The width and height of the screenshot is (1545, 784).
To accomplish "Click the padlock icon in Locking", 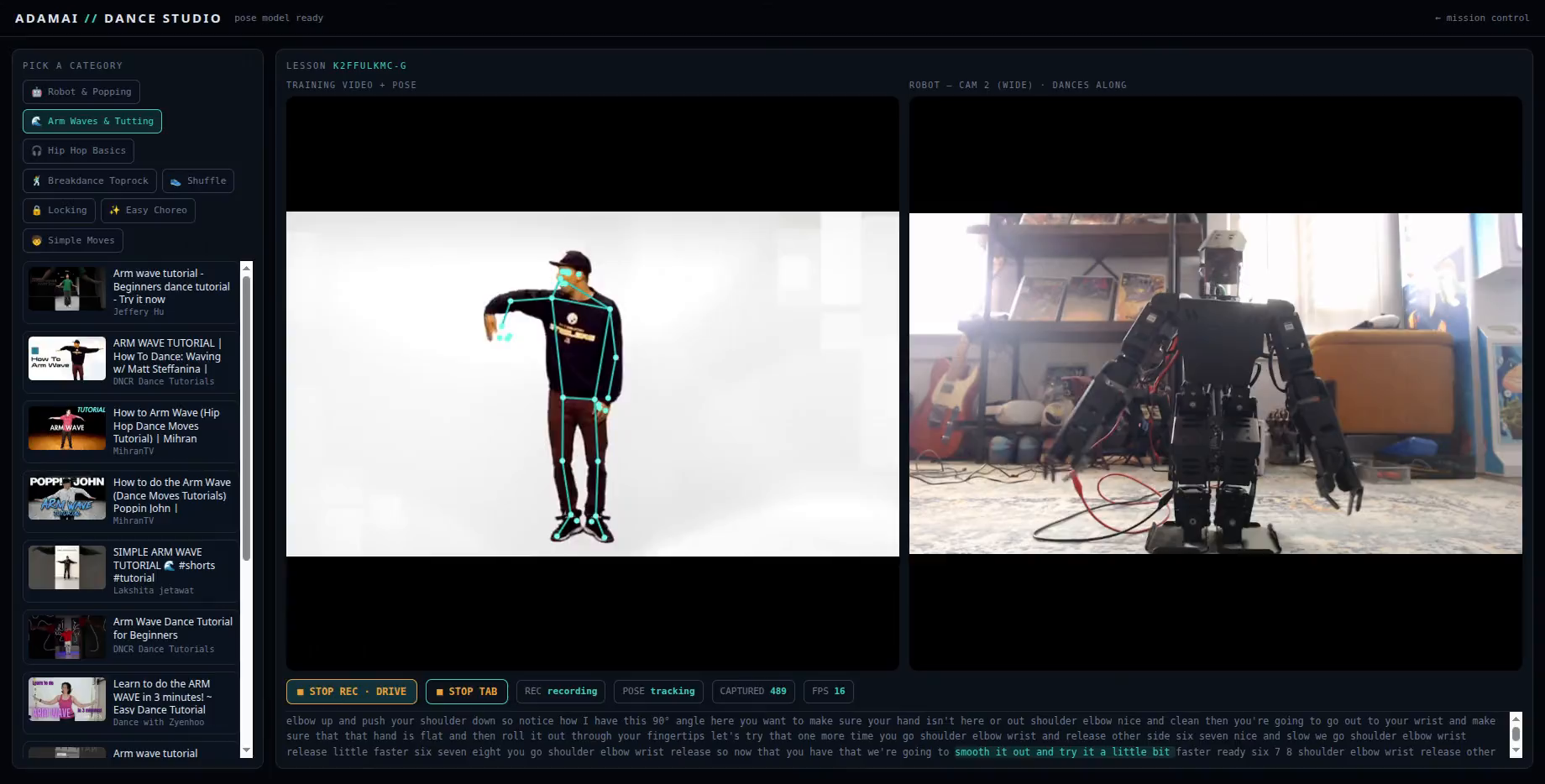I will click(37, 211).
